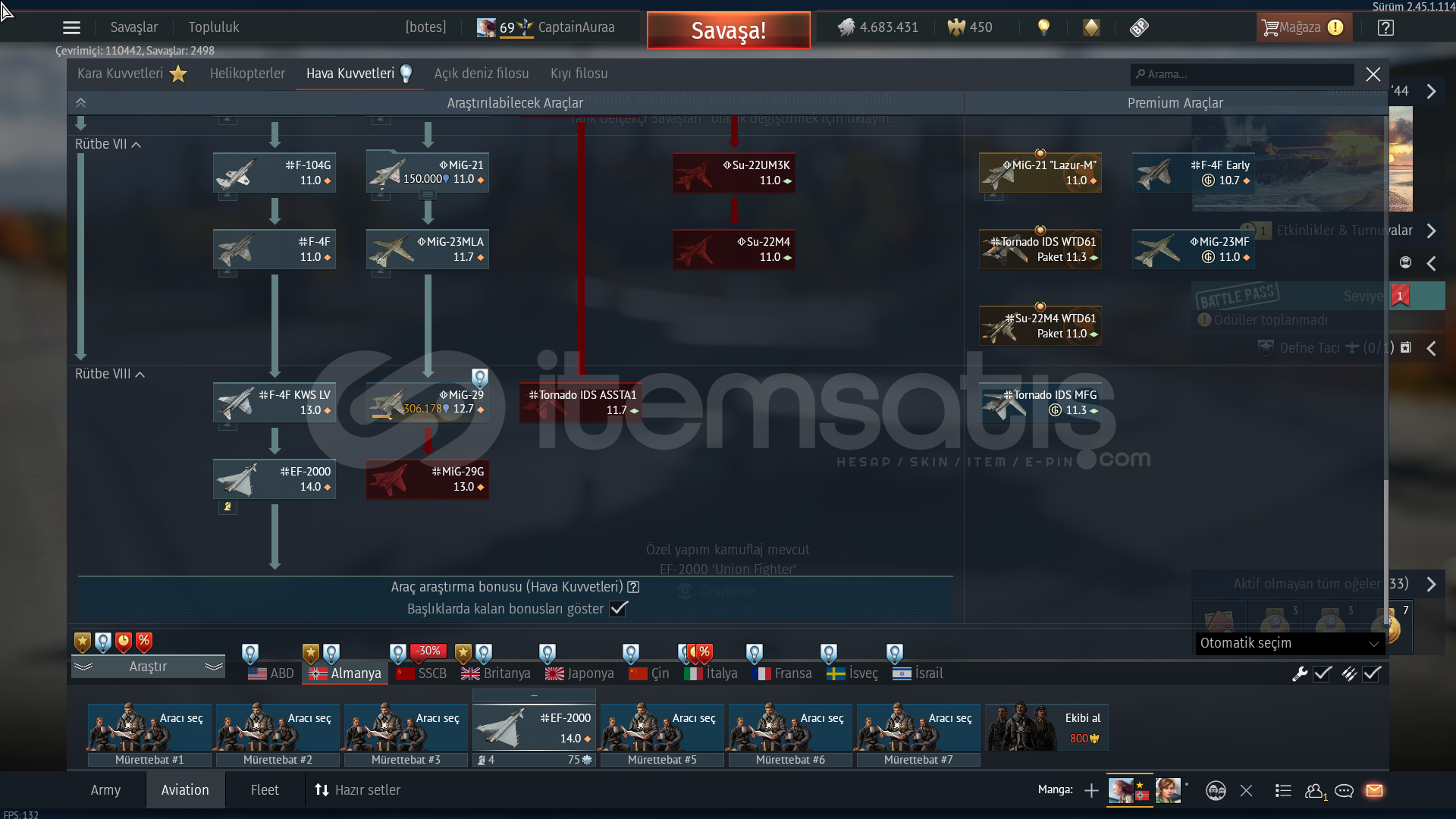Screen dimensions: 1456x819
Task: Select the Tornado IDS ASSTA1 card
Action: click(581, 403)
